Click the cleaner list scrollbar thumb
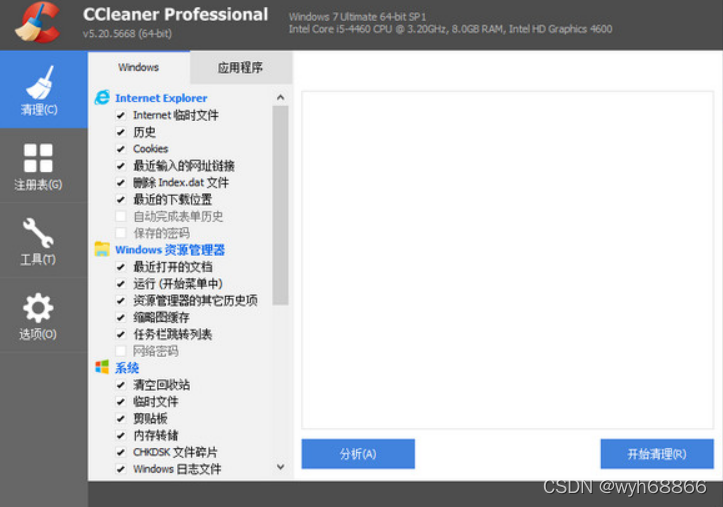This screenshot has width=723, height=507. click(x=280, y=205)
